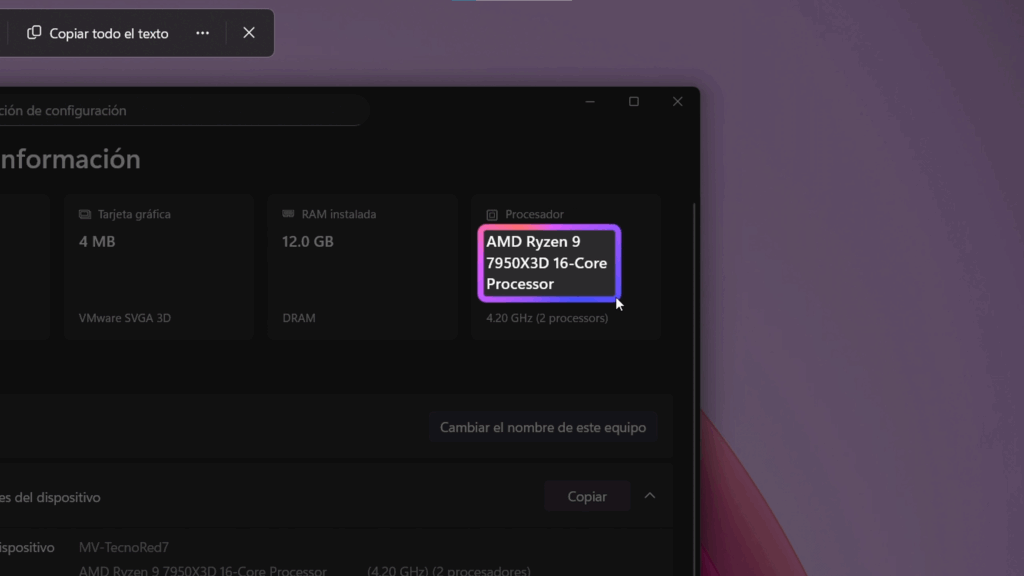Maximize the Settings window

pos(633,102)
